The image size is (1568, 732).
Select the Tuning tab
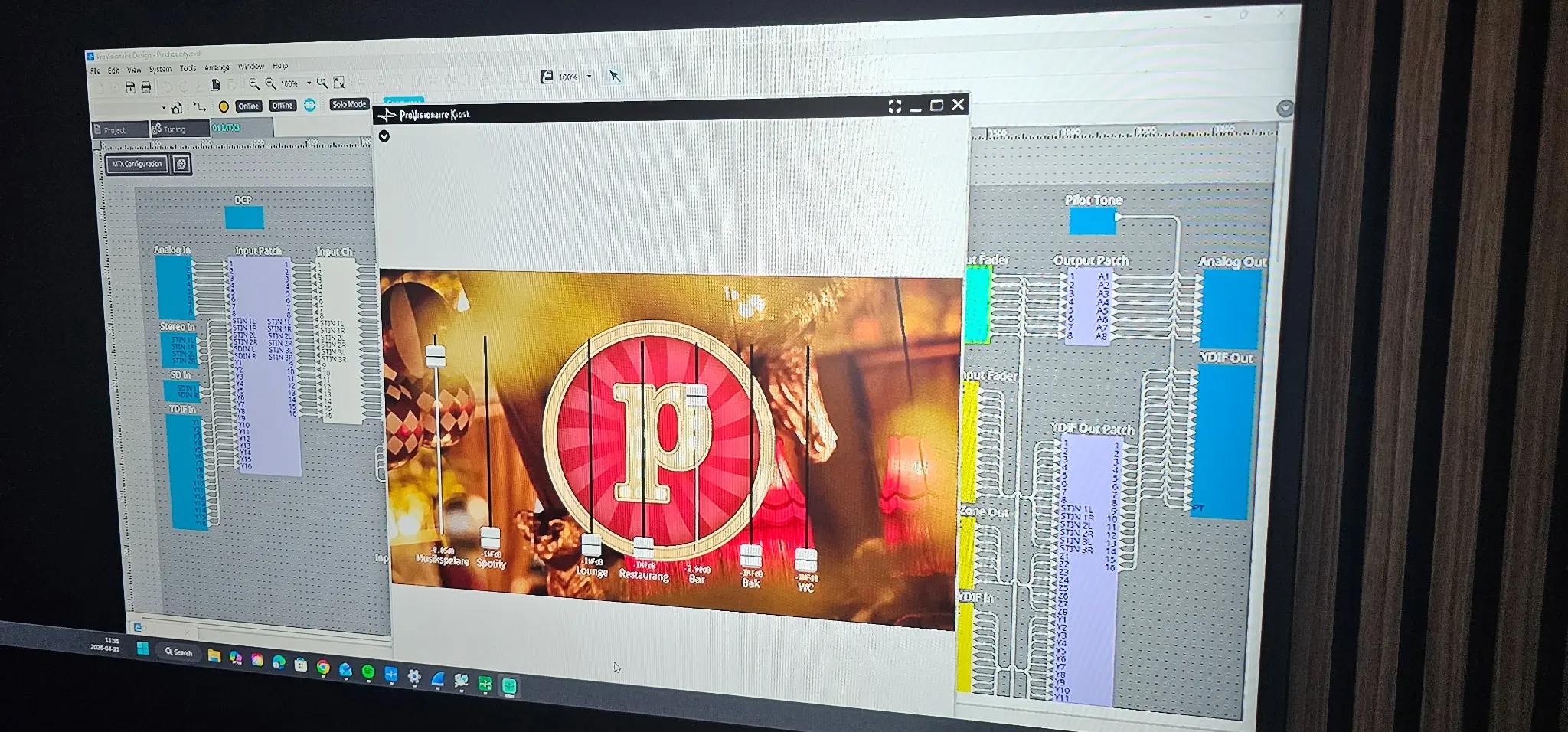pyautogui.click(x=180, y=129)
